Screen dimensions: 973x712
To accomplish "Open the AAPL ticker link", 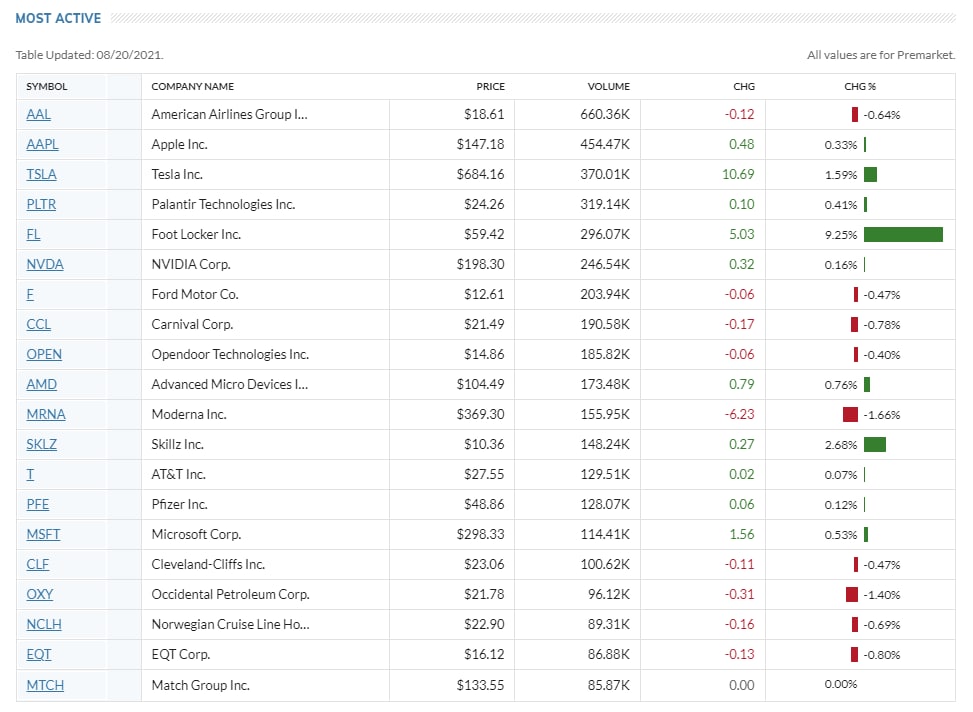I will pyautogui.click(x=42, y=144).
